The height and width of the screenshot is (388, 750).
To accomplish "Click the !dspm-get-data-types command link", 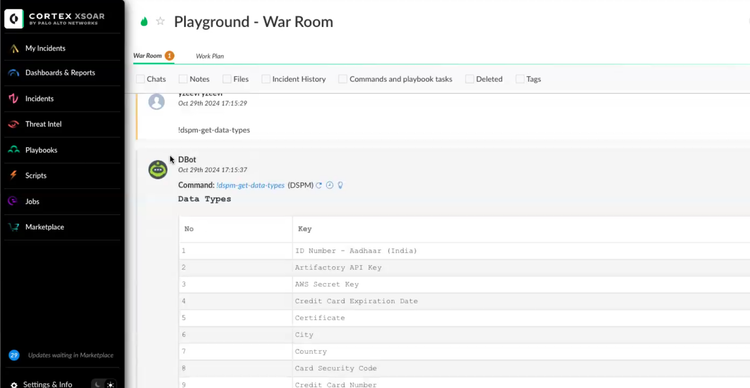I will [250, 185].
